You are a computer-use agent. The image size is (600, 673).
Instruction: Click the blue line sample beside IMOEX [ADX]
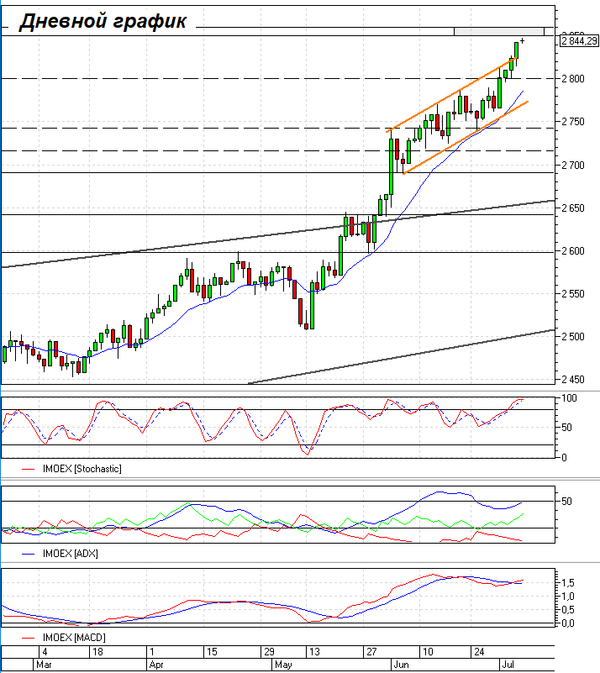point(28,555)
